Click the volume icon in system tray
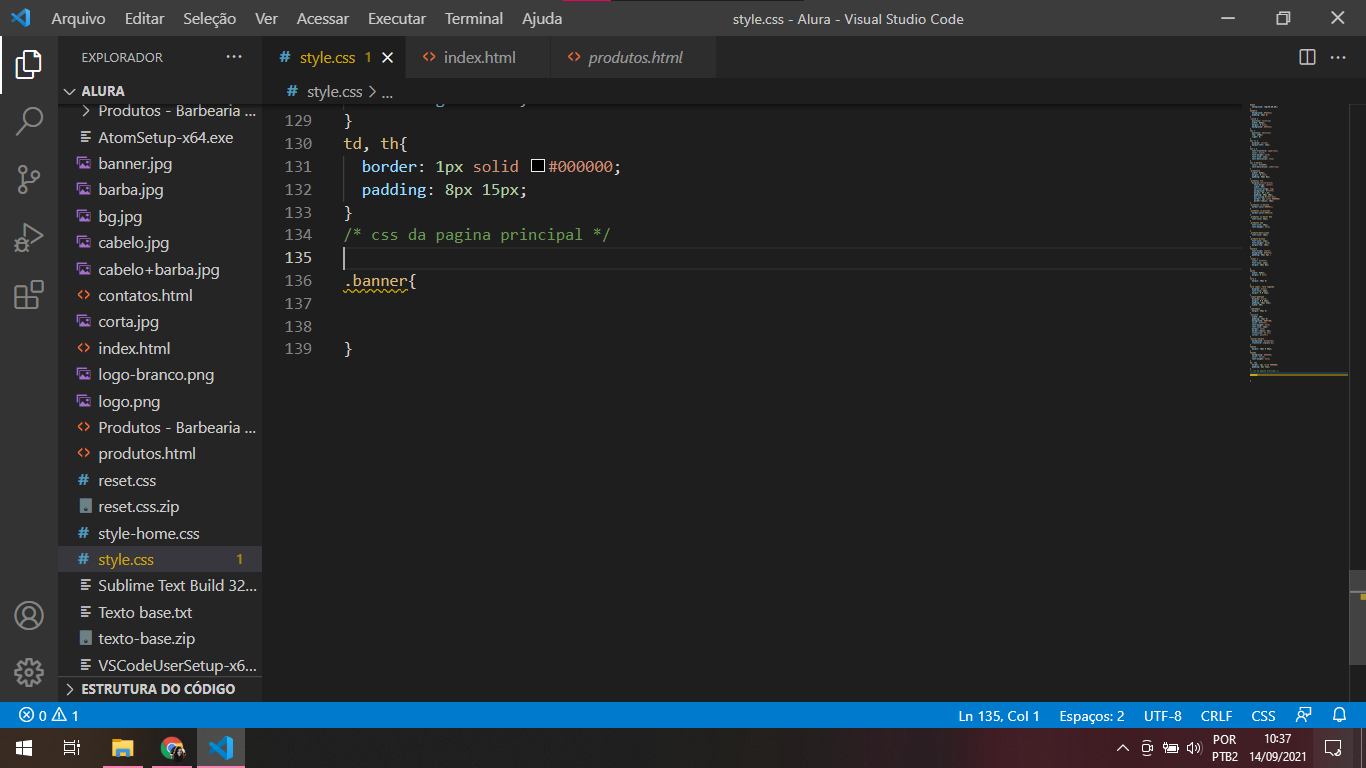The width and height of the screenshot is (1366, 768). pos(1193,748)
